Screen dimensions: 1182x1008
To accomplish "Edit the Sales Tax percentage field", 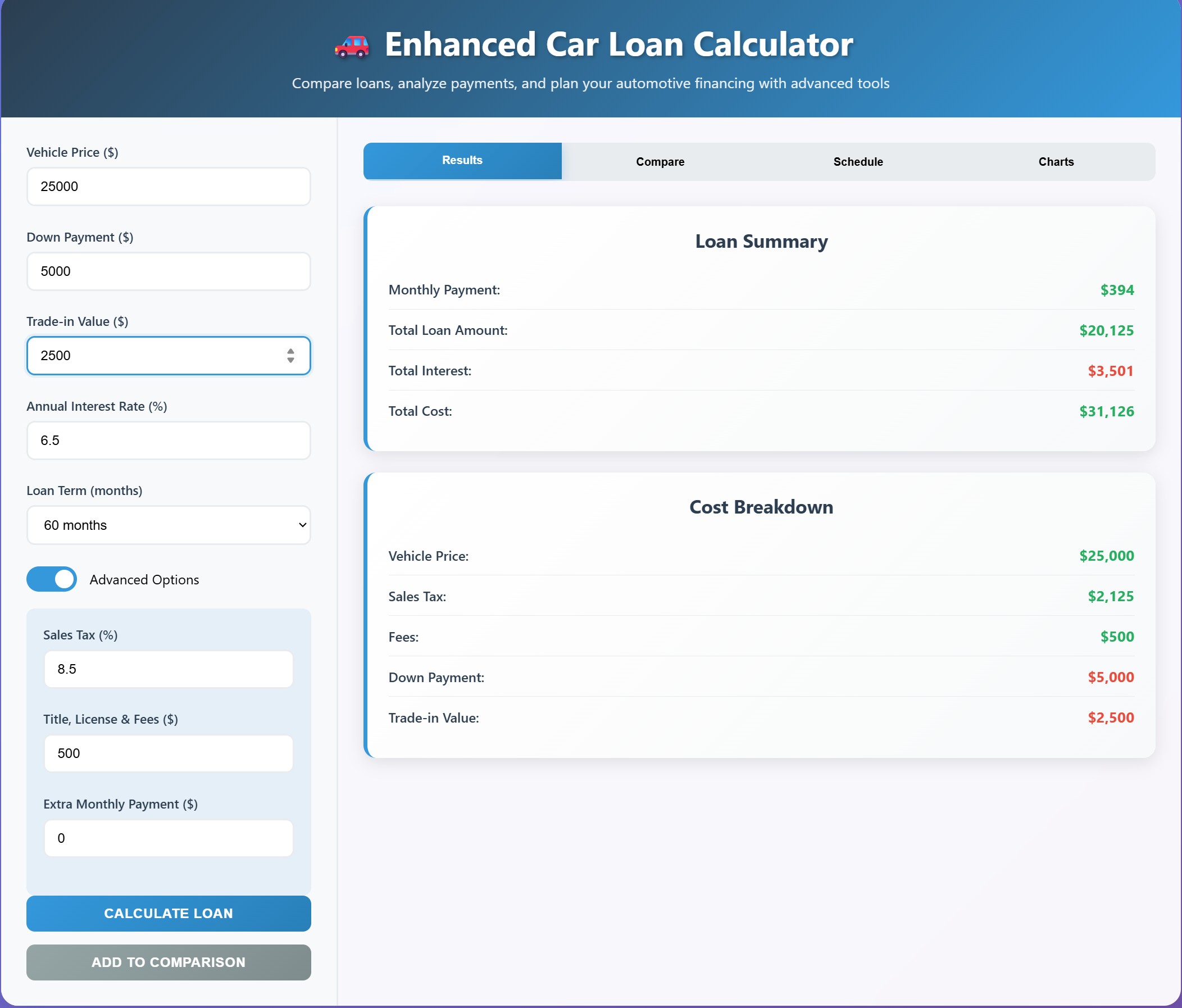I will 169,669.
